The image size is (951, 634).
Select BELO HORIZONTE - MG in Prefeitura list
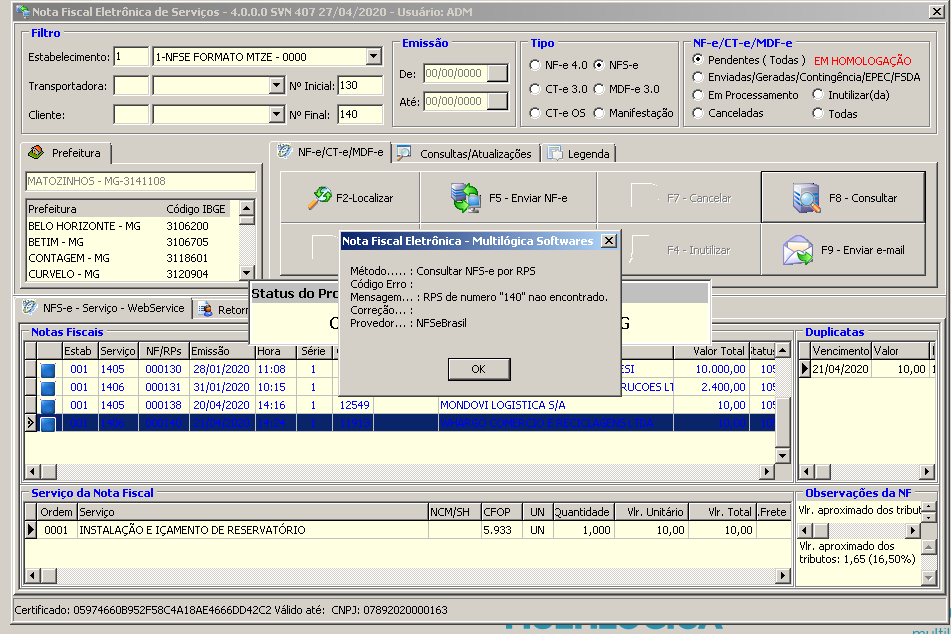[132, 226]
